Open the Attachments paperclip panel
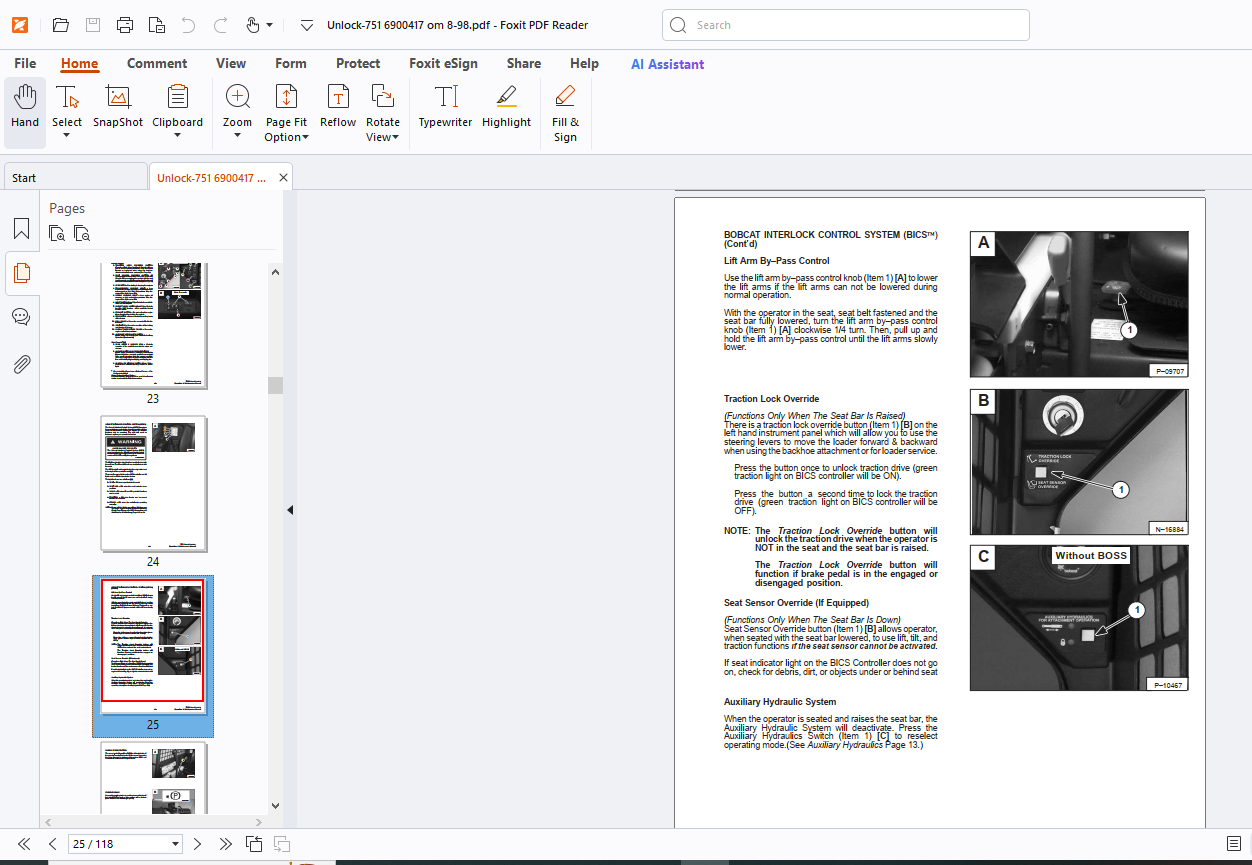 (21, 363)
